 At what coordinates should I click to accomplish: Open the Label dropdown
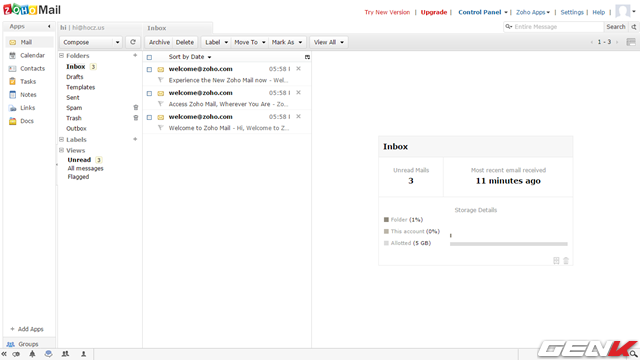(216, 42)
